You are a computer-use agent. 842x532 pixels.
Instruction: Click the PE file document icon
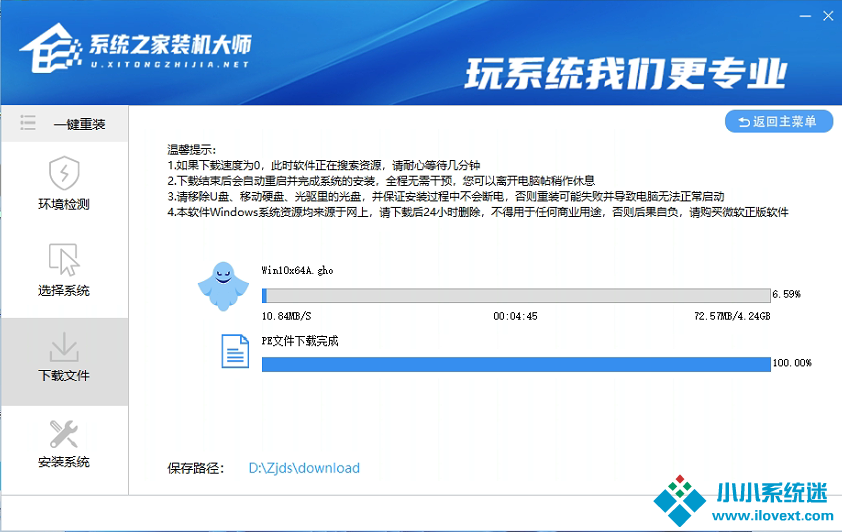click(235, 351)
